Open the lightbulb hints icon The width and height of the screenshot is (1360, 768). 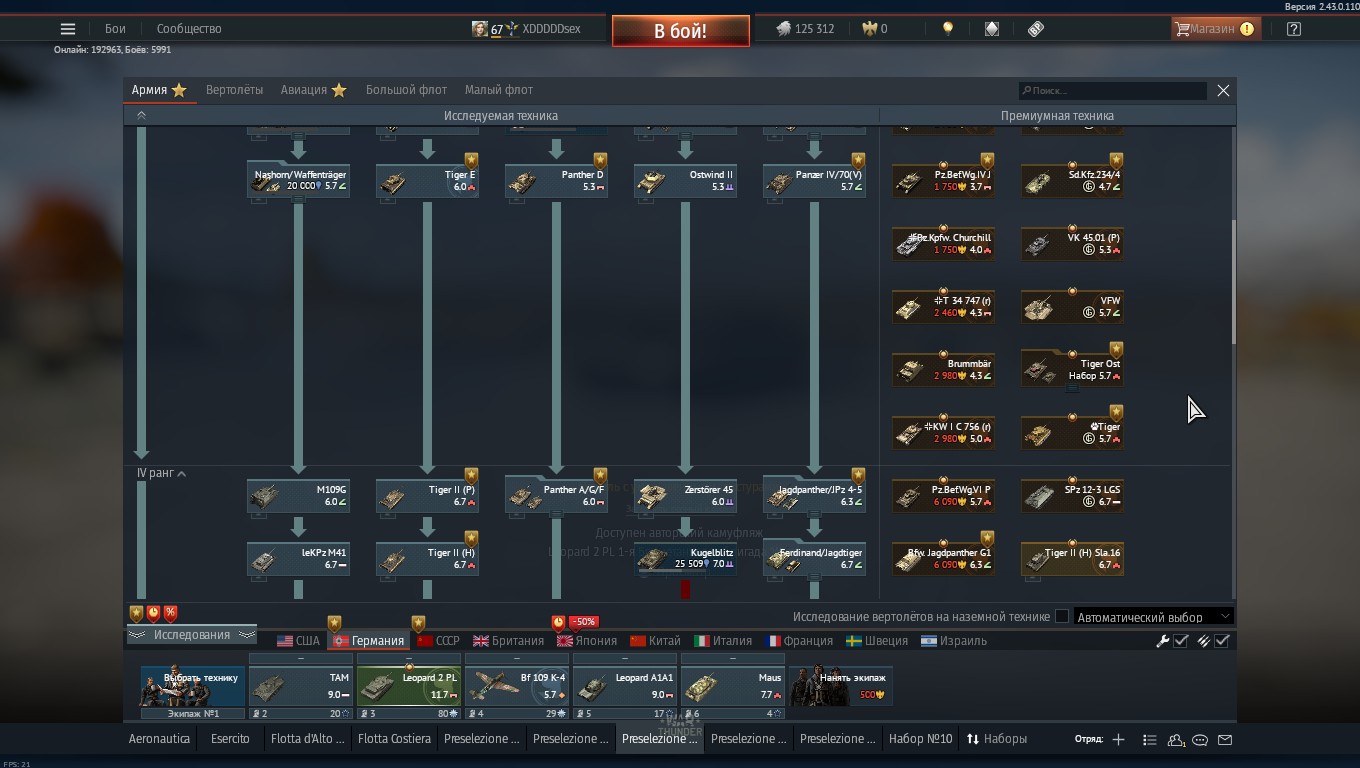948,29
